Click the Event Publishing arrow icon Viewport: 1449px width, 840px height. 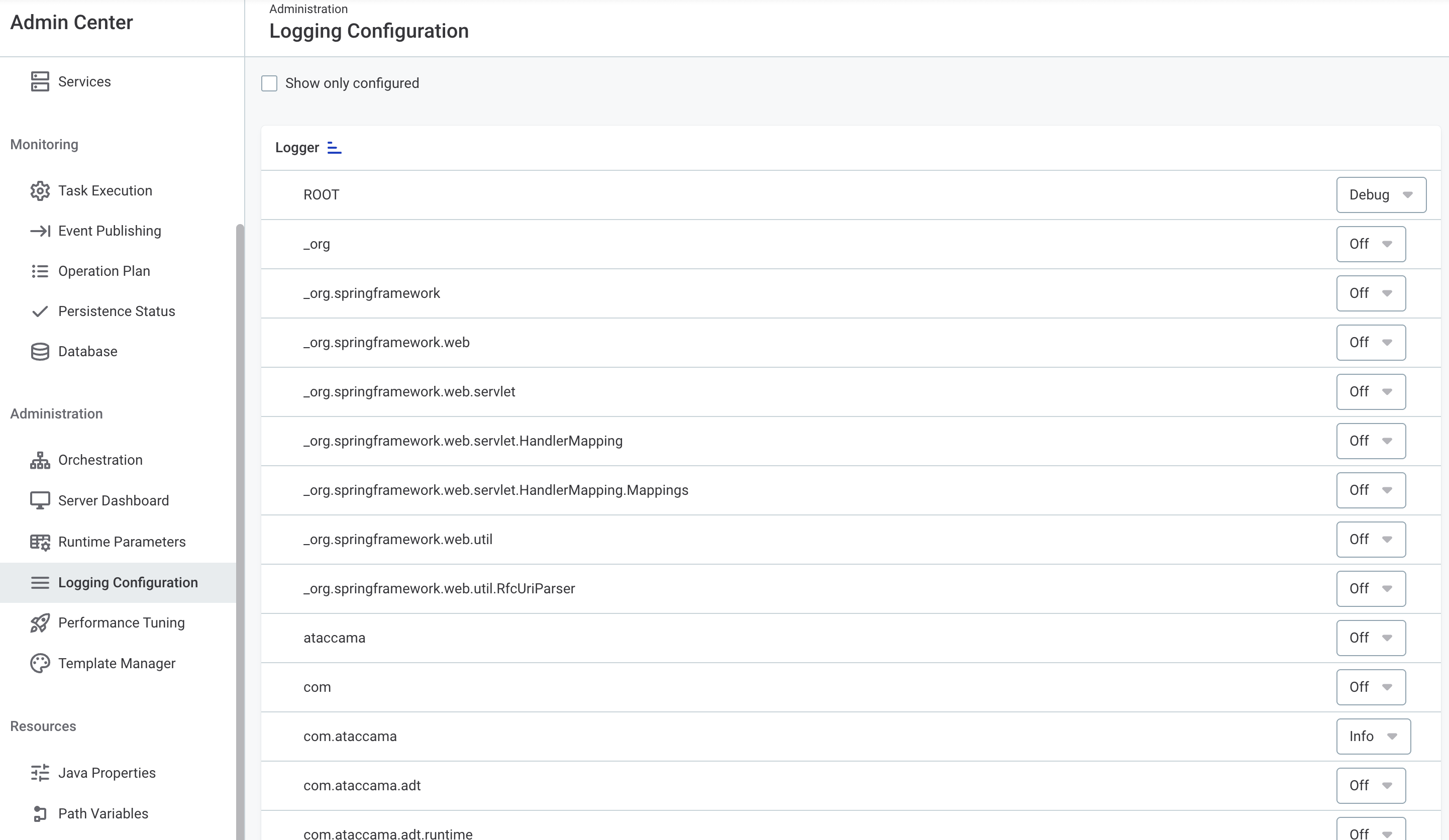pyautogui.click(x=40, y=231)
